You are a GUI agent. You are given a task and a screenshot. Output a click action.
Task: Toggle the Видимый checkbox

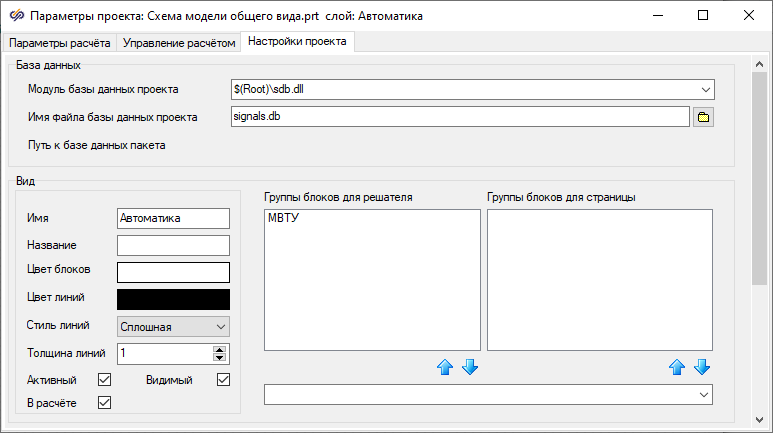(x=223, y=380)
